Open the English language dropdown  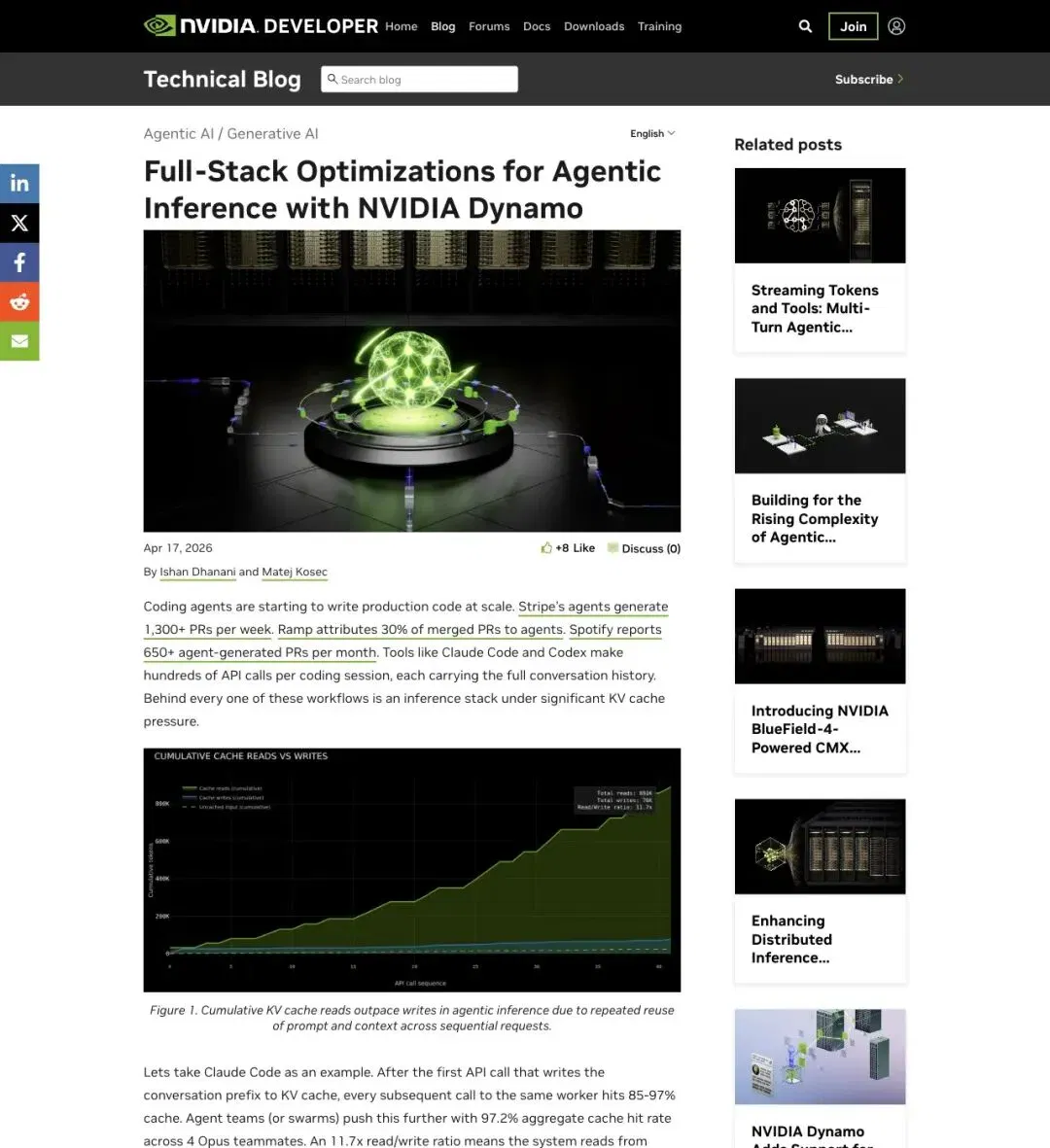(652, 133)
